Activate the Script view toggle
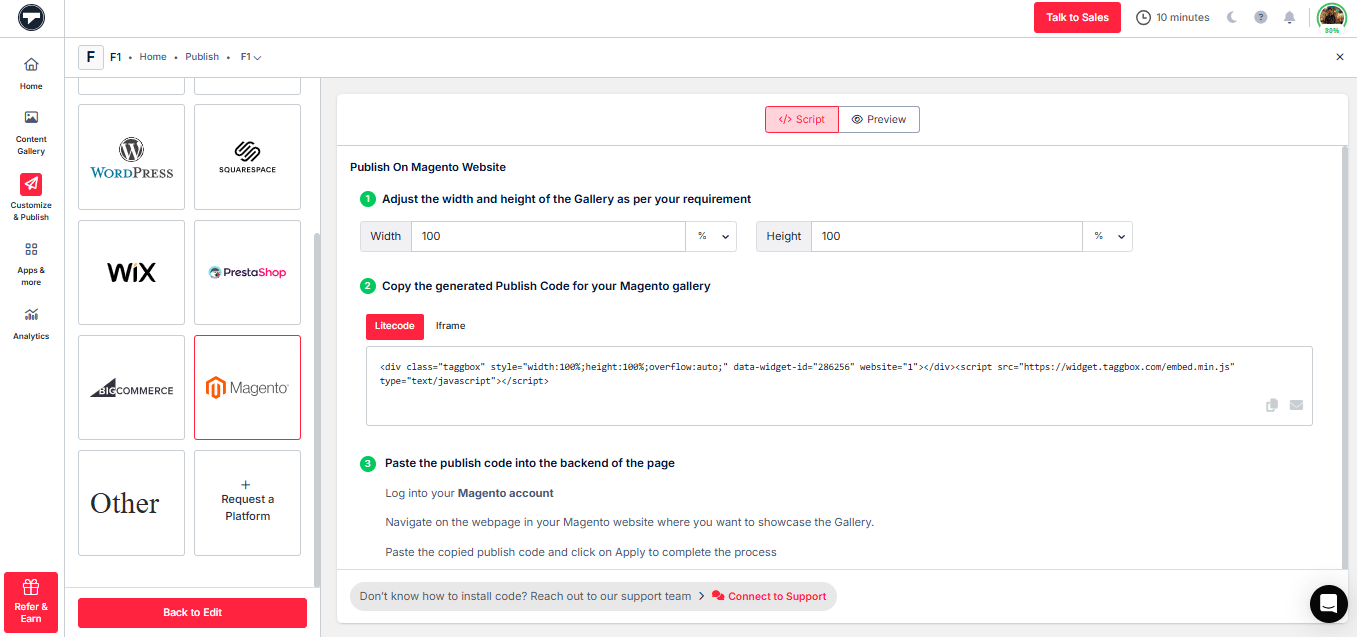The height and width of the screenshot is (637, 1357). point(801,119)
